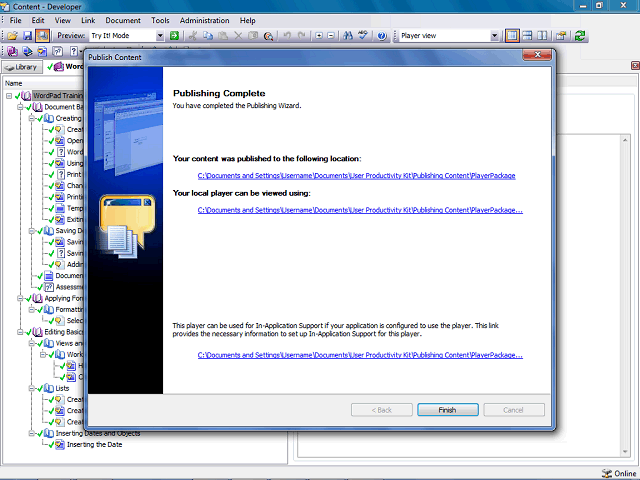Collapse the Document Basics module node

pos(20,107)
